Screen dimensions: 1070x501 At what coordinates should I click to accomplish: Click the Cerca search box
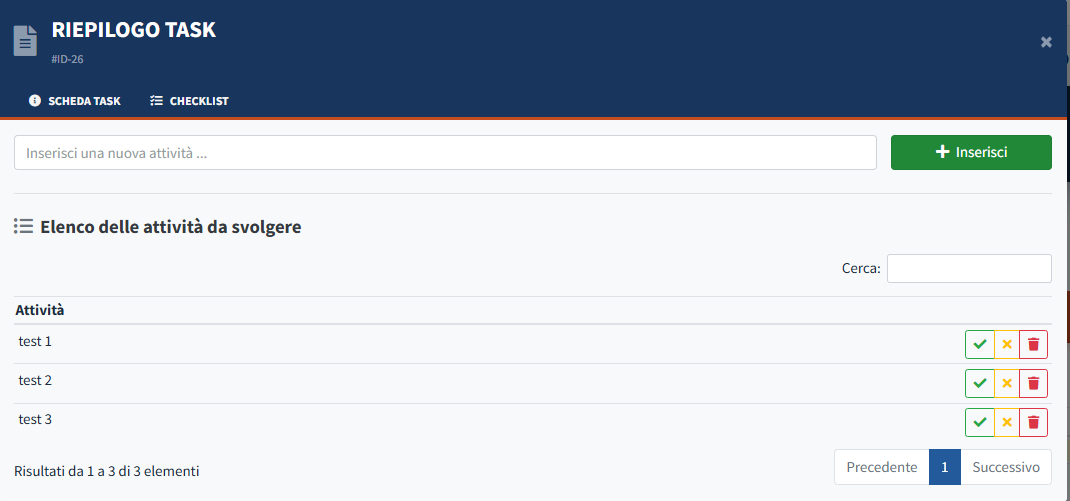click(x=969, y=268)
